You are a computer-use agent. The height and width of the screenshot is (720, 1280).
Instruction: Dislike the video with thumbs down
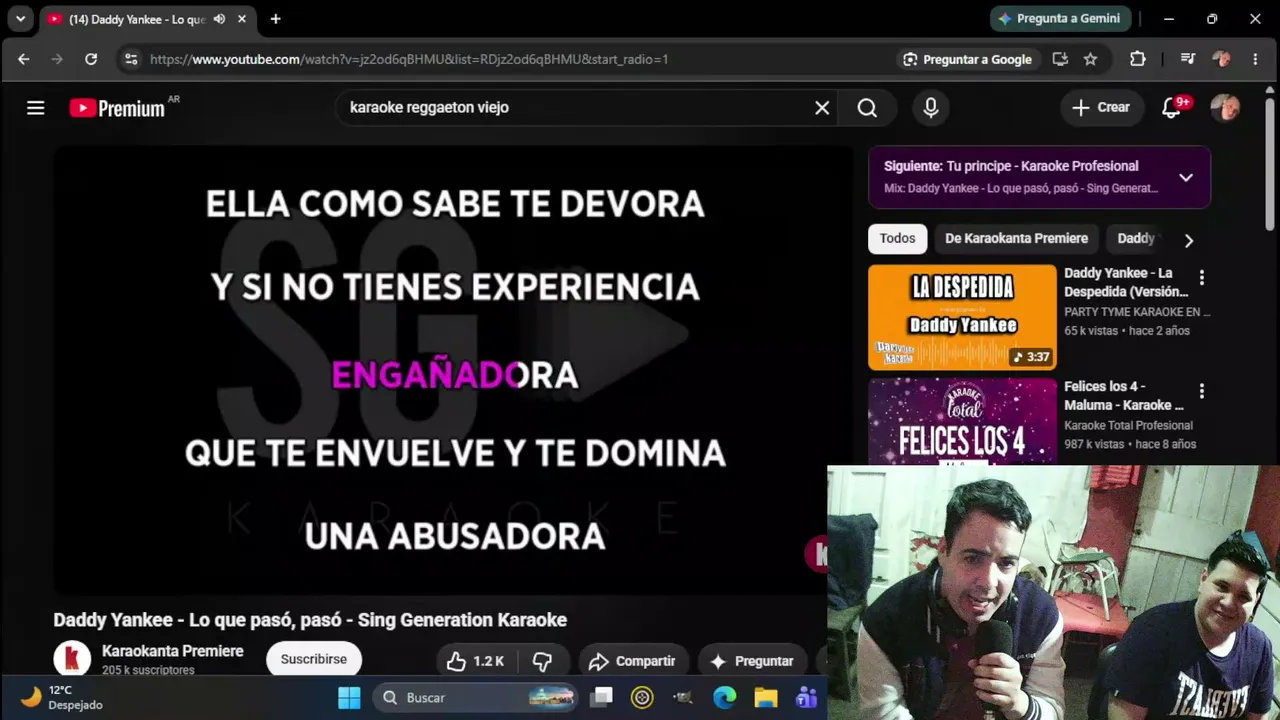[543, 661]
